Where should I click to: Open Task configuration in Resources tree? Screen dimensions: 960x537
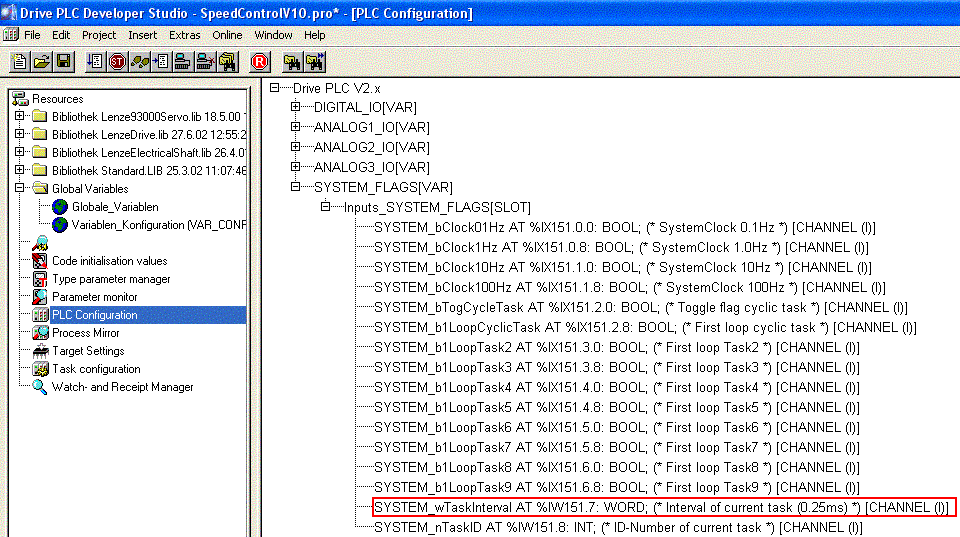96,369
